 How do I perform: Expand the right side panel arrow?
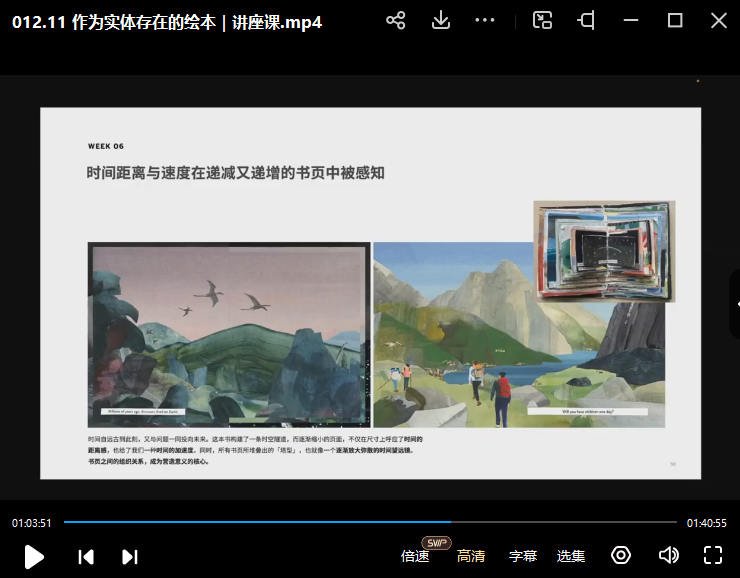click(x=735, y=304)
